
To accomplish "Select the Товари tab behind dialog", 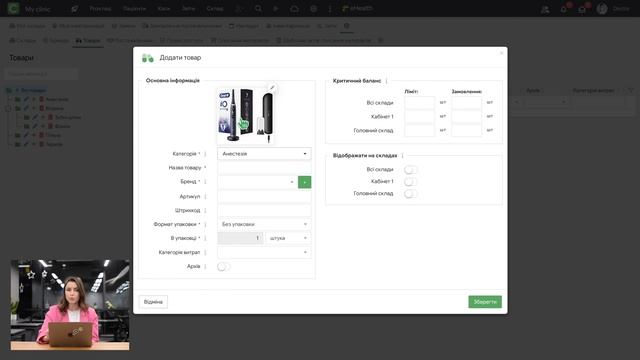I will pyautogui.click(x=88, y=40).
